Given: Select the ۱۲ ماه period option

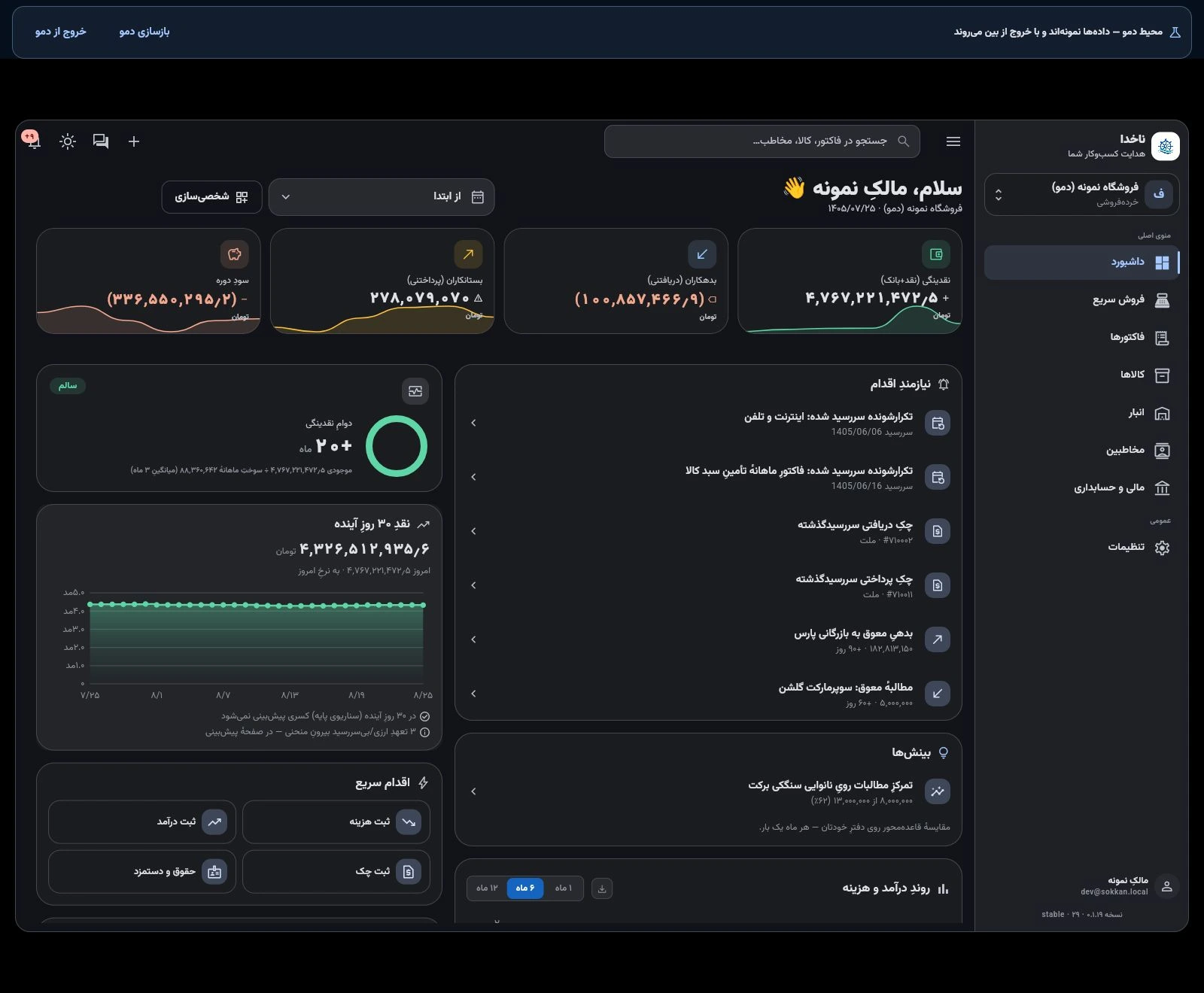Looking at the screenshot, I should 487,888.
